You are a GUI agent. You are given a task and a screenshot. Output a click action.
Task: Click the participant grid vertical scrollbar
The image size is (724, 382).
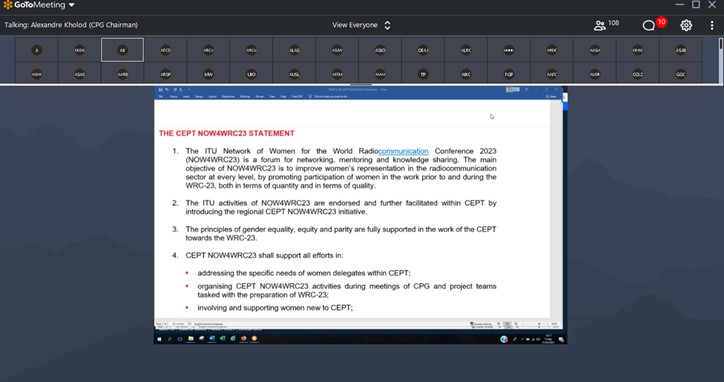(721, 60)
